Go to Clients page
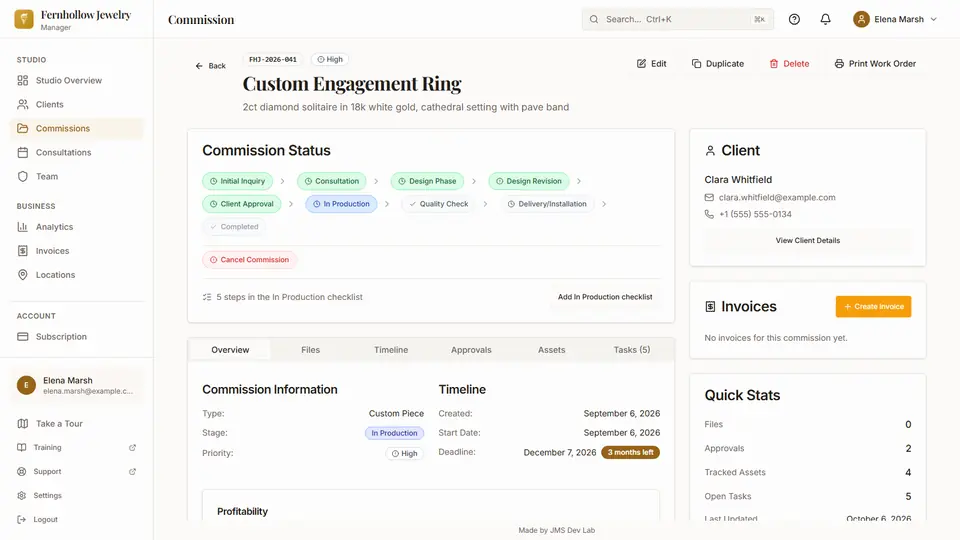This screenshot has width=960, height=540. [x=77, y=104]
